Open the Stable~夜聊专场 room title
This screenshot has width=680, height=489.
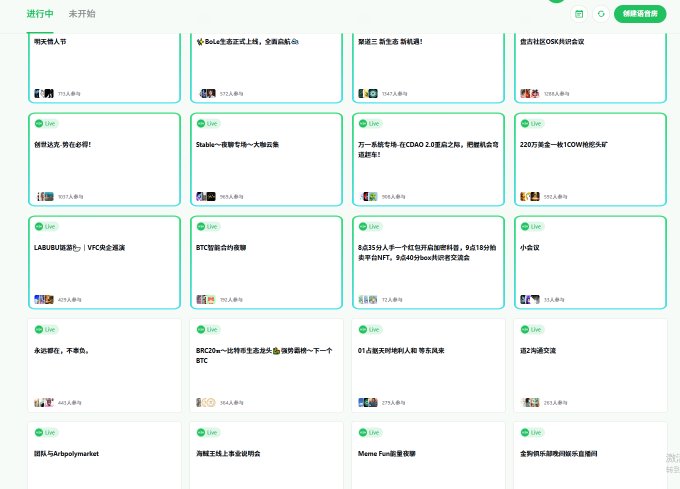pyautogui.click(x=237, y=145)
